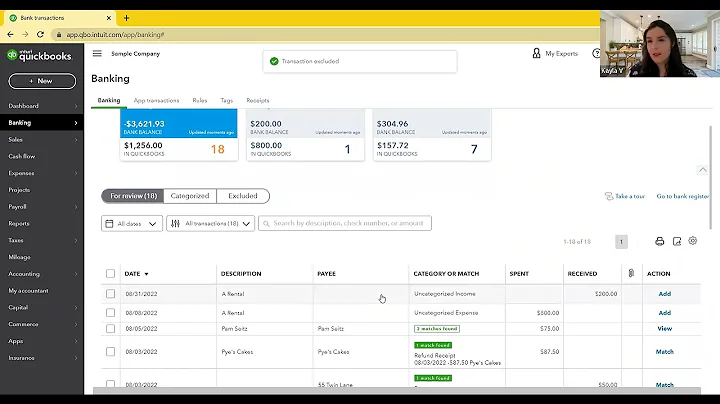720x404 pixels.
Task: Open the All dates dropdown
Action: coord(132,224)
